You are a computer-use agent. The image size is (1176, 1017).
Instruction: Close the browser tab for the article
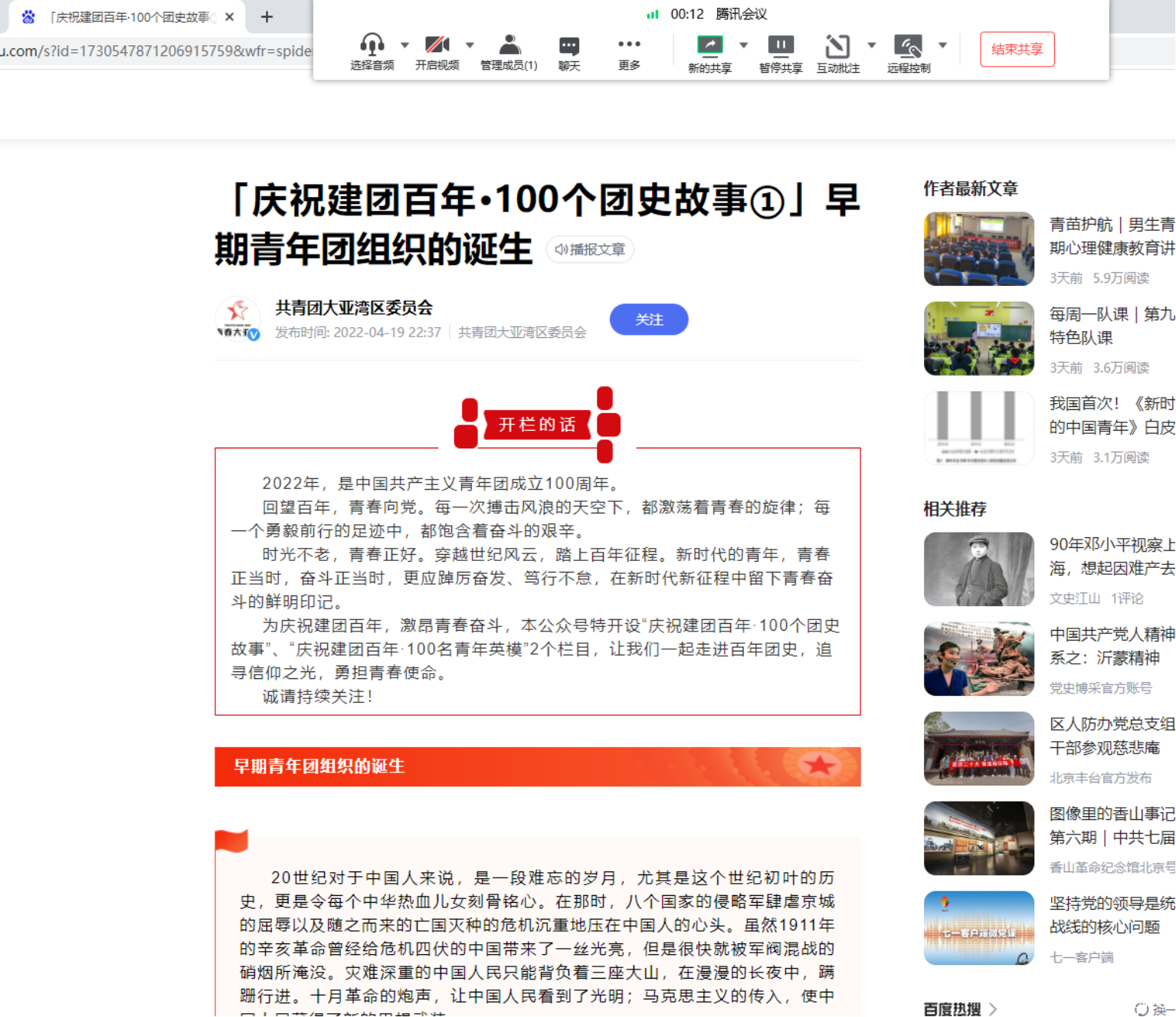(229, 17)
